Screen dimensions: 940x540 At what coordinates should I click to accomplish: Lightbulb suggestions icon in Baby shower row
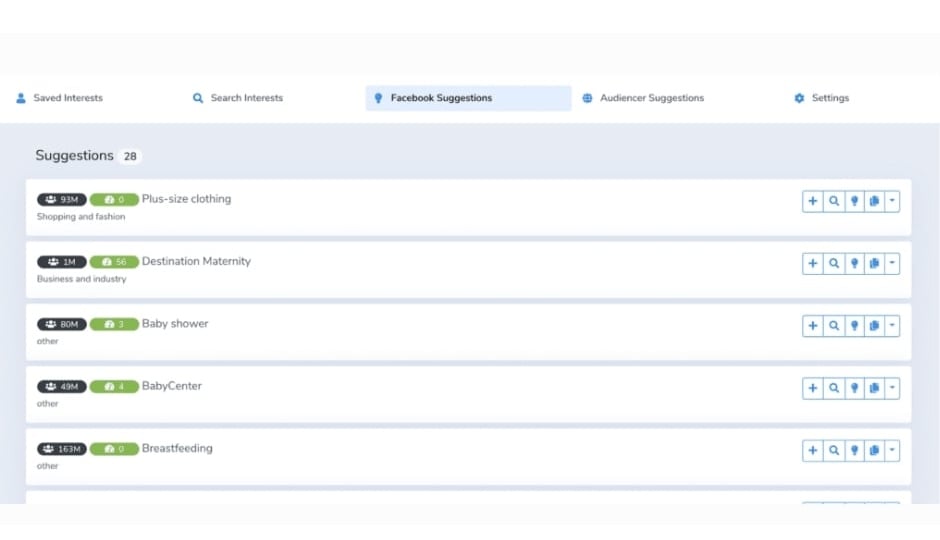pyautogui.click(x=854, y=326)
